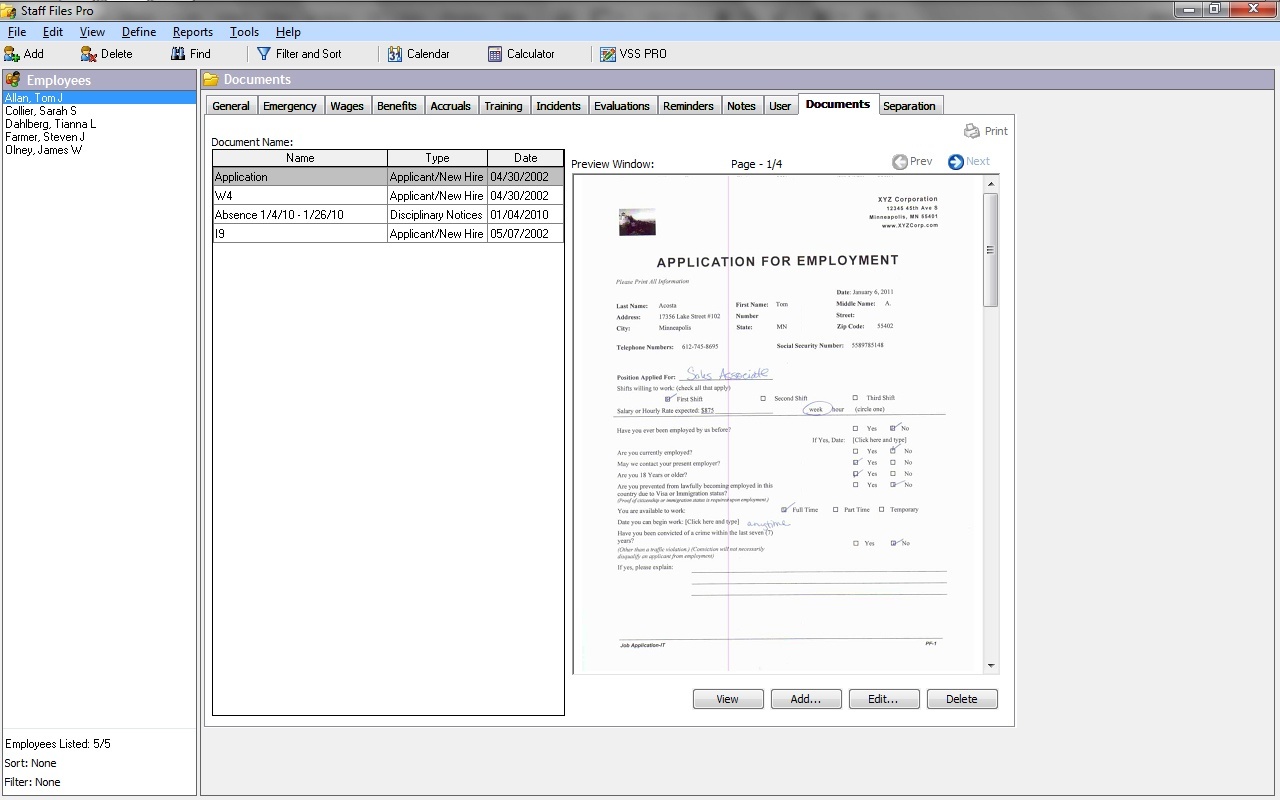Click the View document button

[x=728, y=699]
